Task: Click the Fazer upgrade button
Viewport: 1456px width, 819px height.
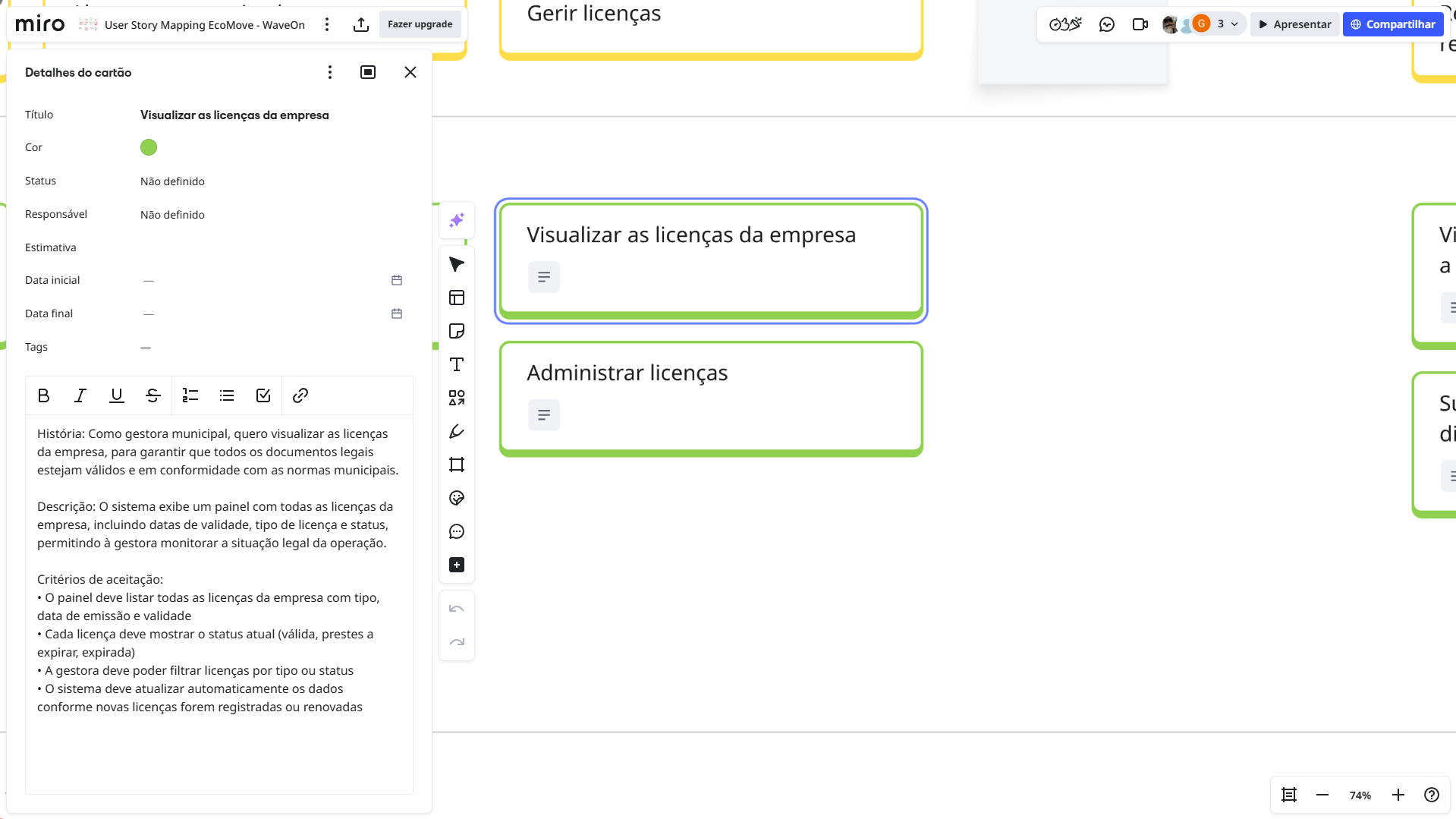Action: (x=420, y=24)
